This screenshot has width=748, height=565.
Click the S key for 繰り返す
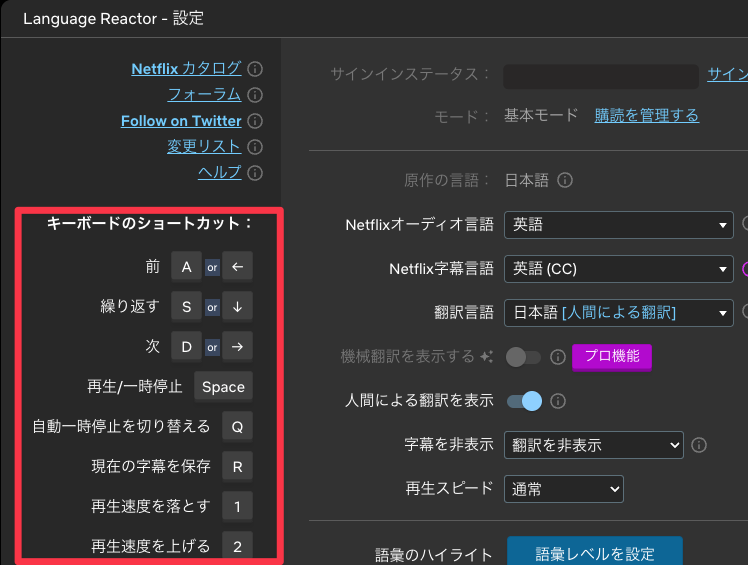point(187,307)
